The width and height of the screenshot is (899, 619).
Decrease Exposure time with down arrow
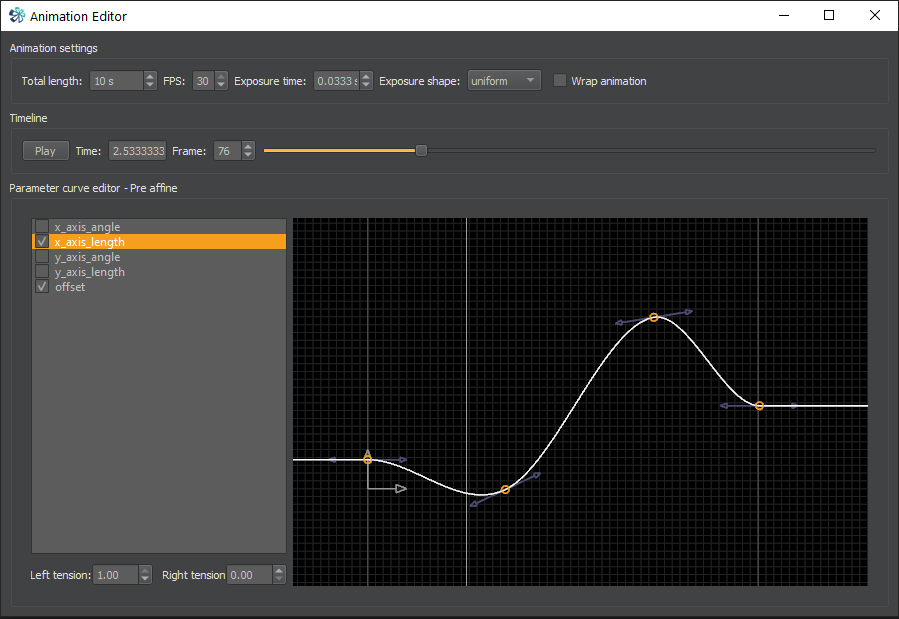[366, 85]
